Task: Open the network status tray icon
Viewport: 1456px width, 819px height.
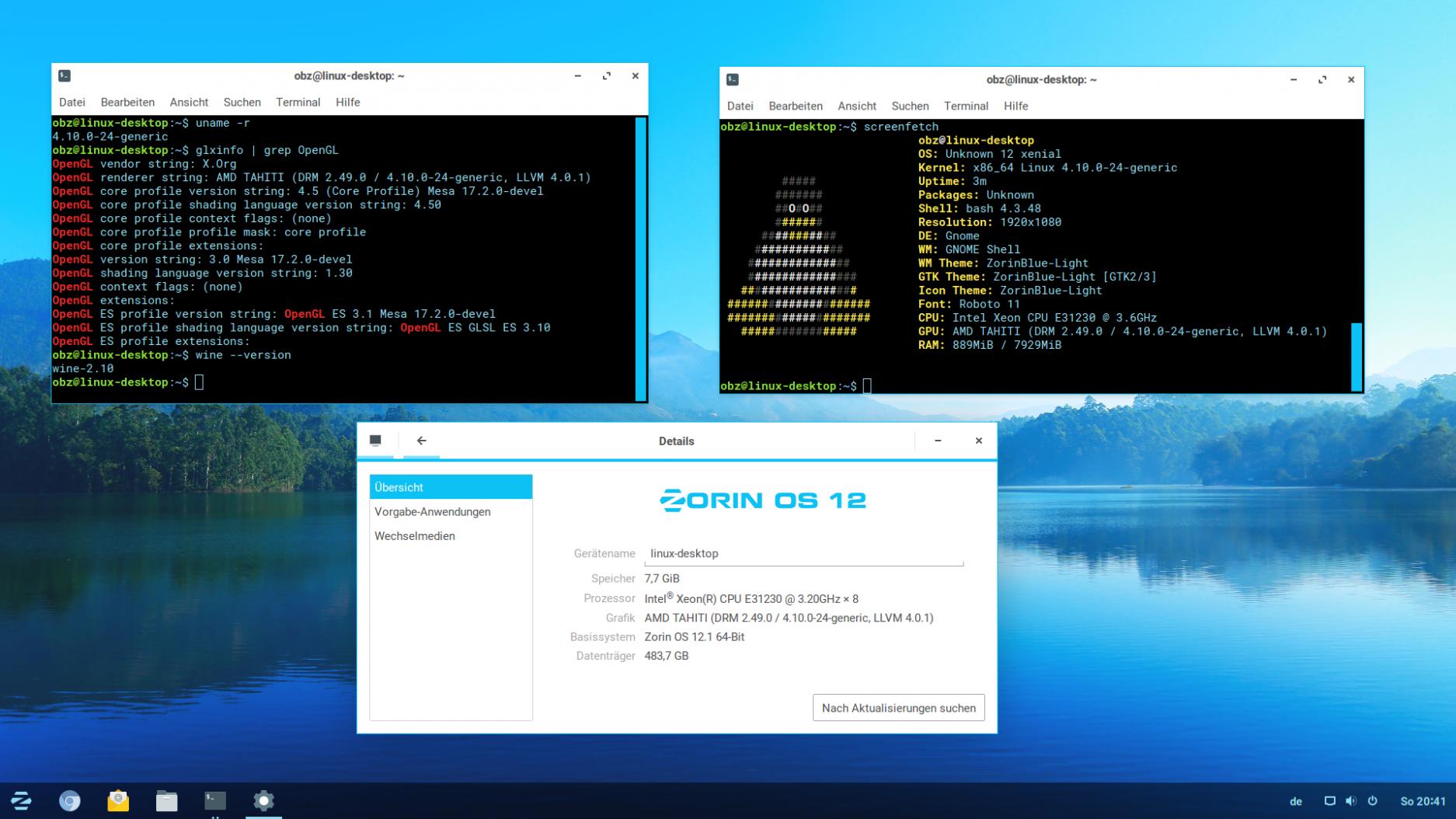Action: click(1330, 801)
